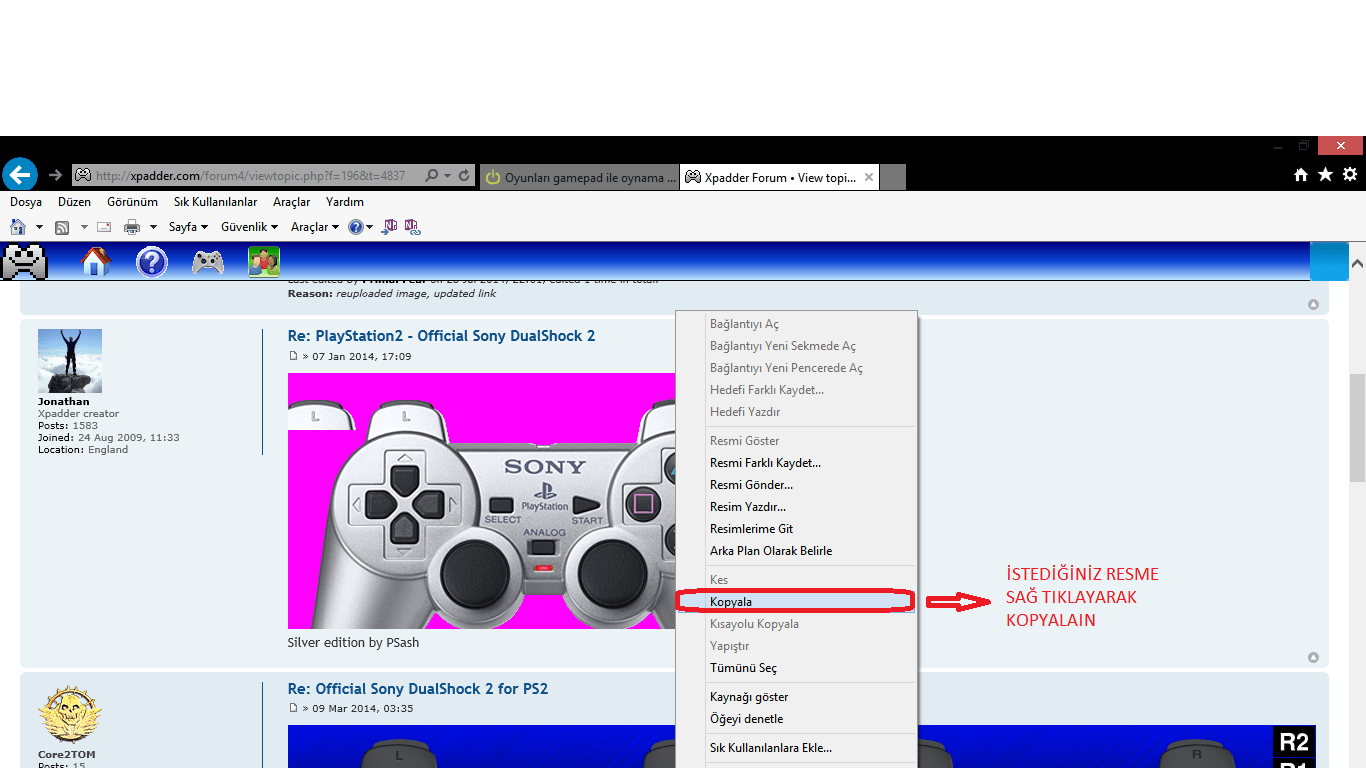Viewport: 1366px width, 768px height.
Task: Switch to the Xpadder Forum tab
Action: 780,177
